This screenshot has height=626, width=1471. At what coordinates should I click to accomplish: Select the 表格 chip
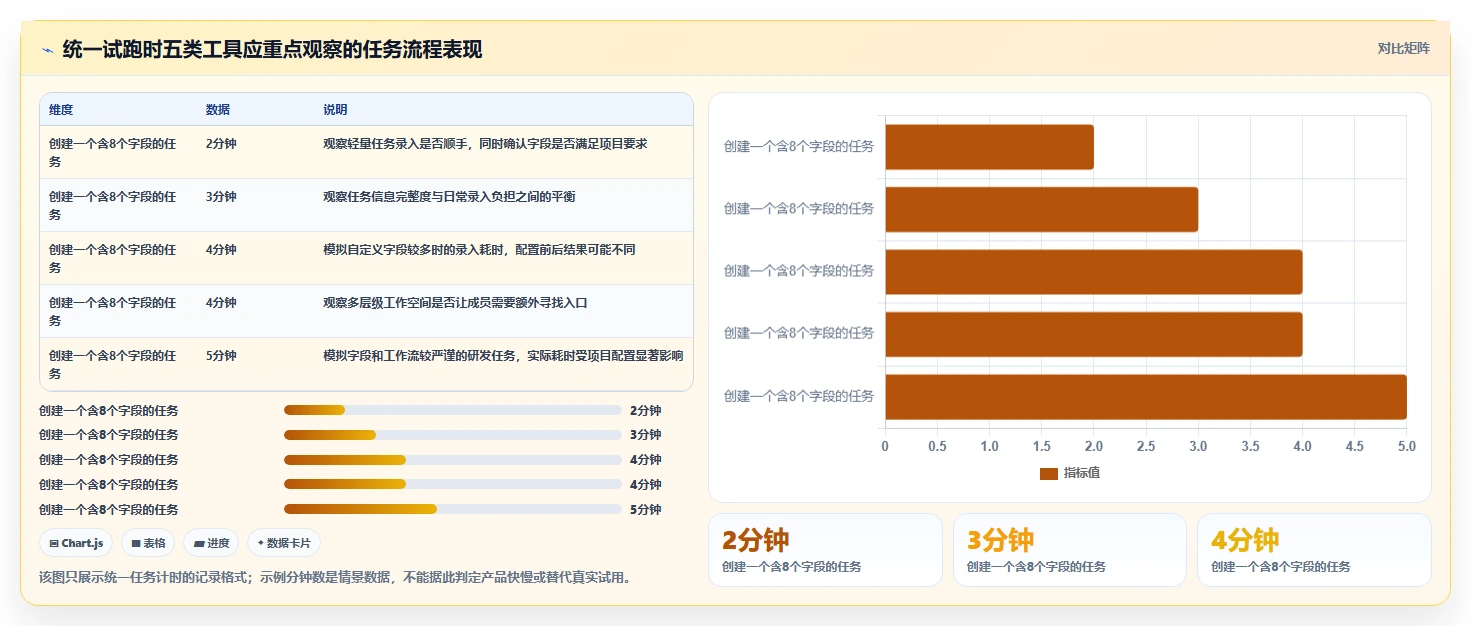click(148, 543)
